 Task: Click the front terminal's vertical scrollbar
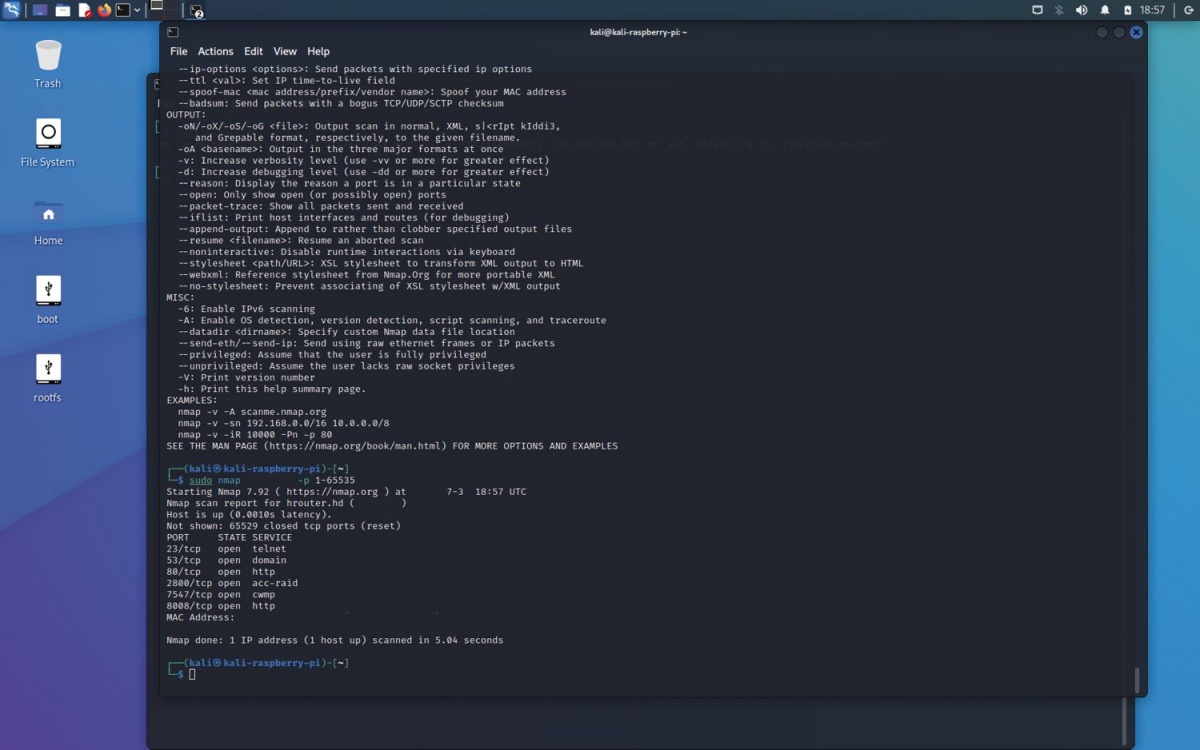point(1137,680)
